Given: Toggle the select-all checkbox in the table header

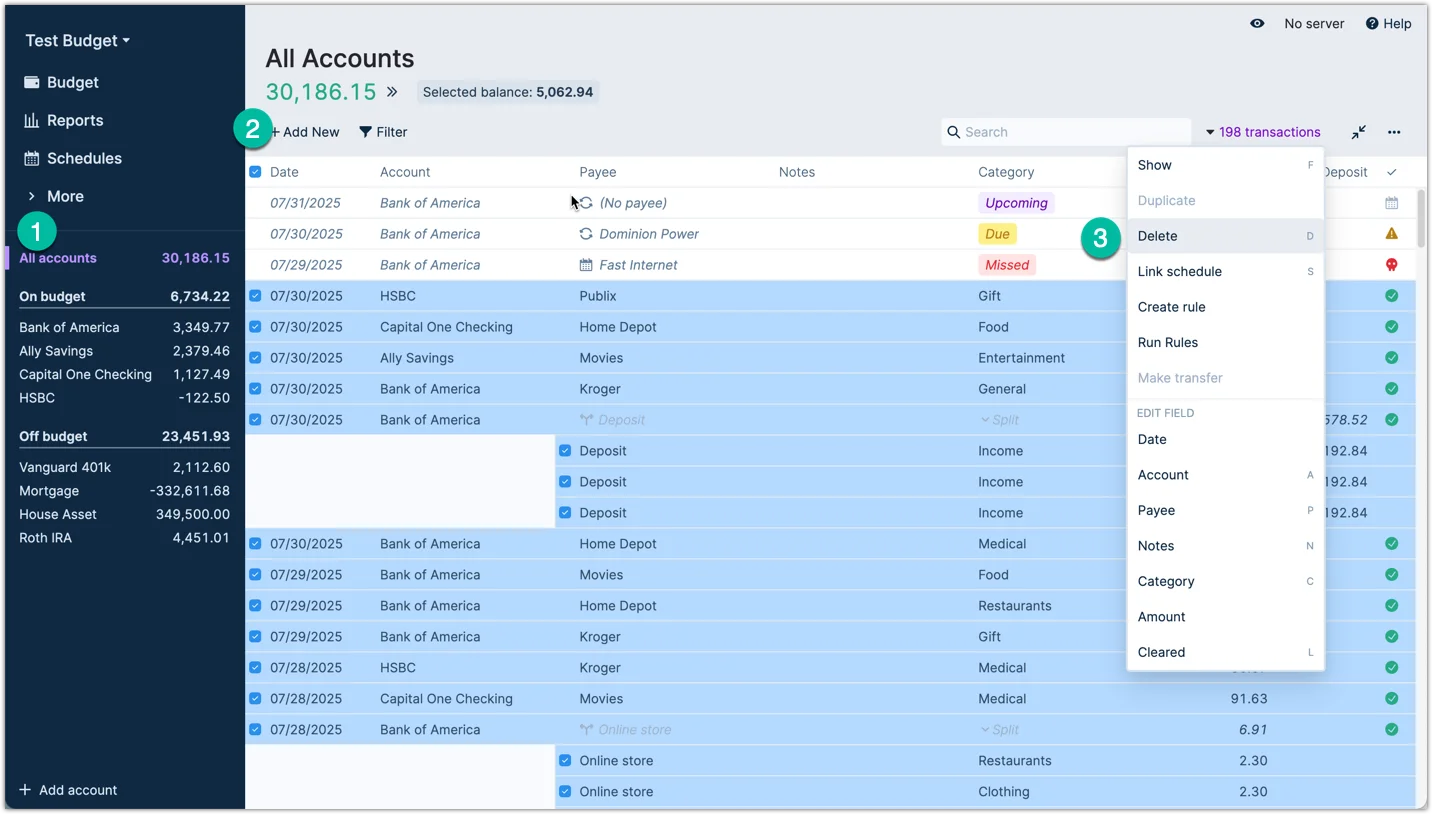Looking at the screenshot, I should (x=255, y=171).
